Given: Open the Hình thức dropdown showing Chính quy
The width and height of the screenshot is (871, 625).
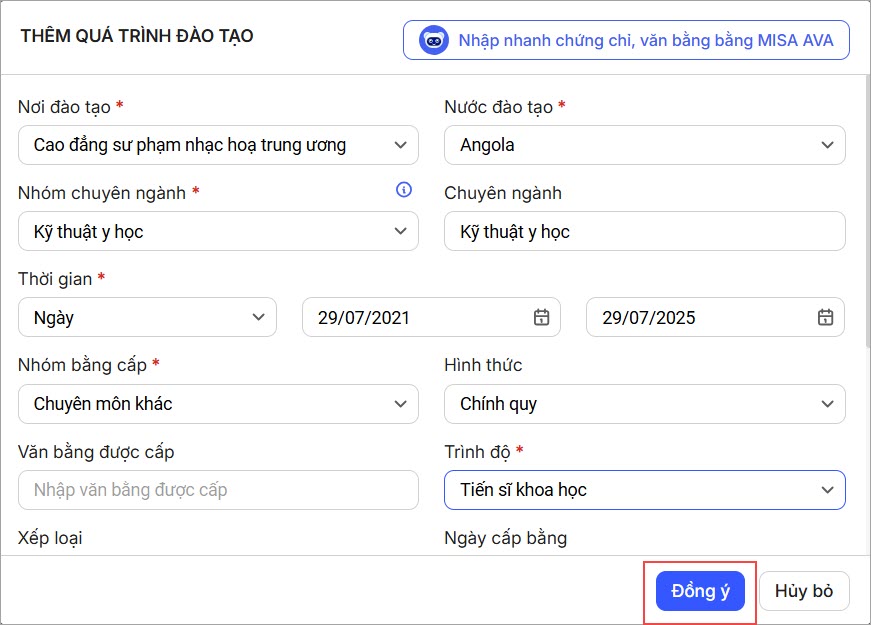Looking at the screenshot, I should click(x=644, y=404).
